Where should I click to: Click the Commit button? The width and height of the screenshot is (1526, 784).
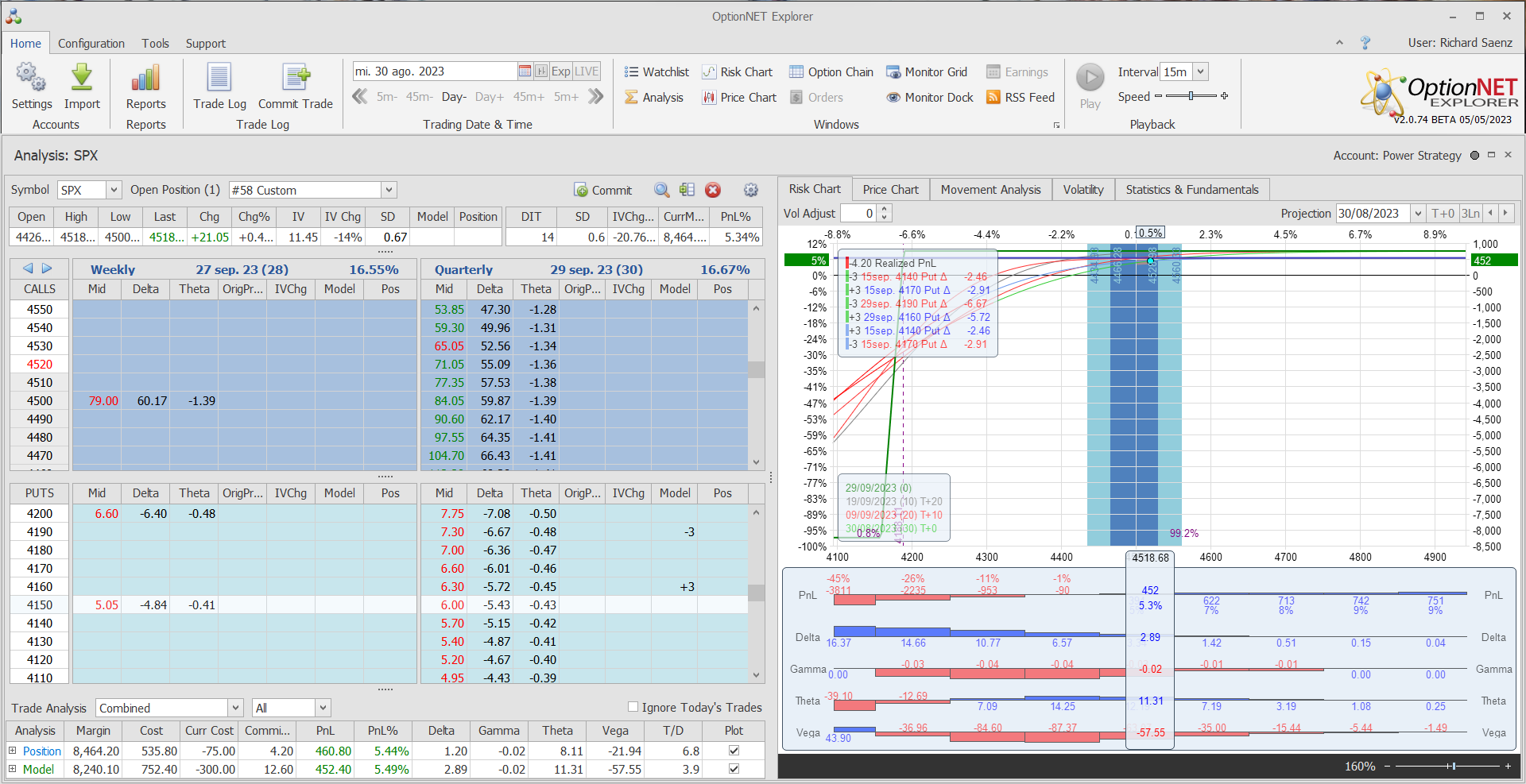[602, 191]
